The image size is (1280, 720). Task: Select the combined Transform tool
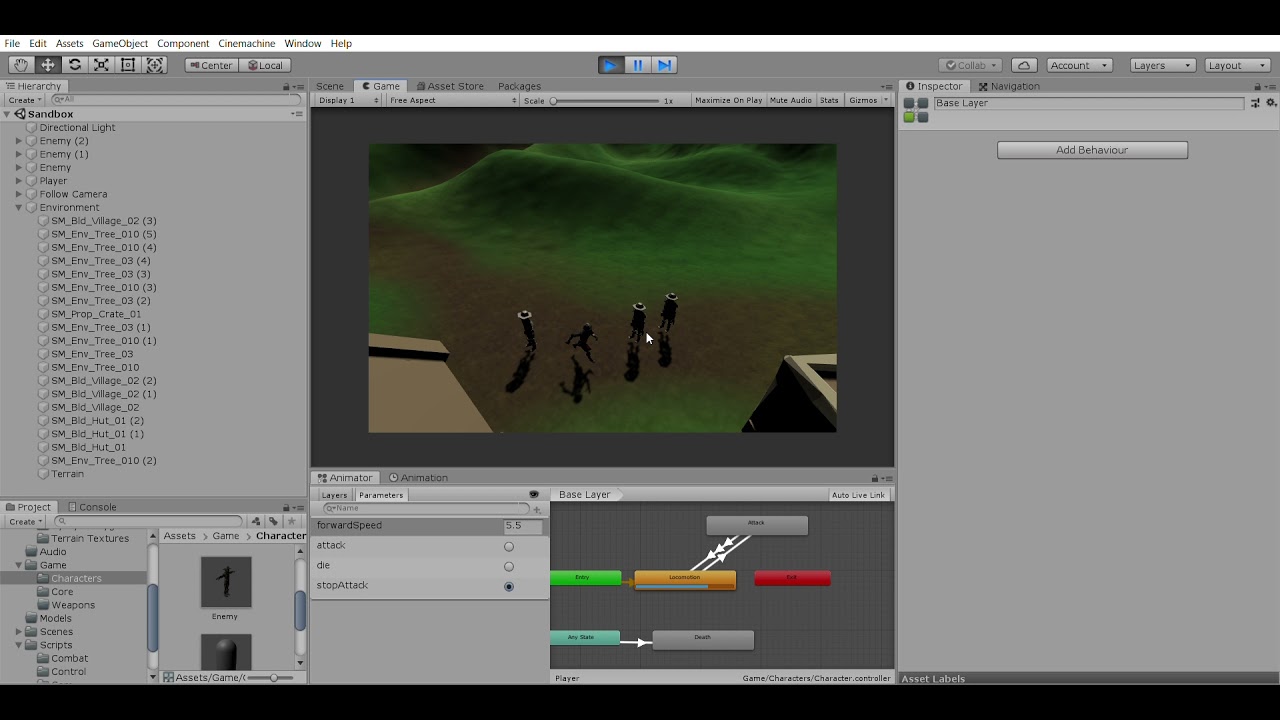tap(155, 65)
